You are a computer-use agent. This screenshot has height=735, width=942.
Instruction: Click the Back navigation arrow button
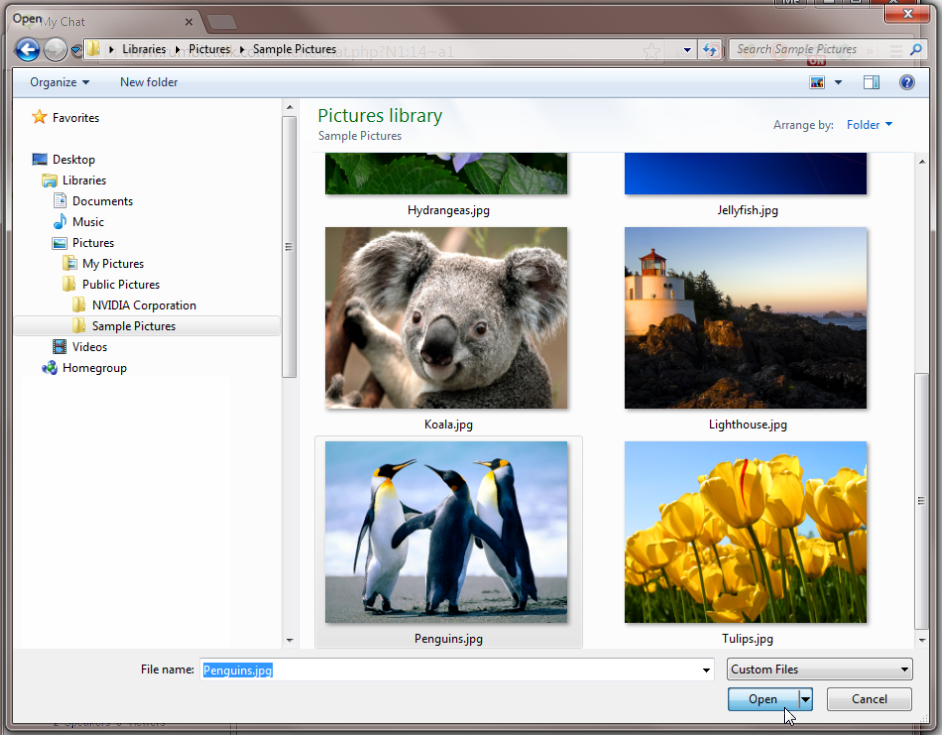tap(28, 49)
